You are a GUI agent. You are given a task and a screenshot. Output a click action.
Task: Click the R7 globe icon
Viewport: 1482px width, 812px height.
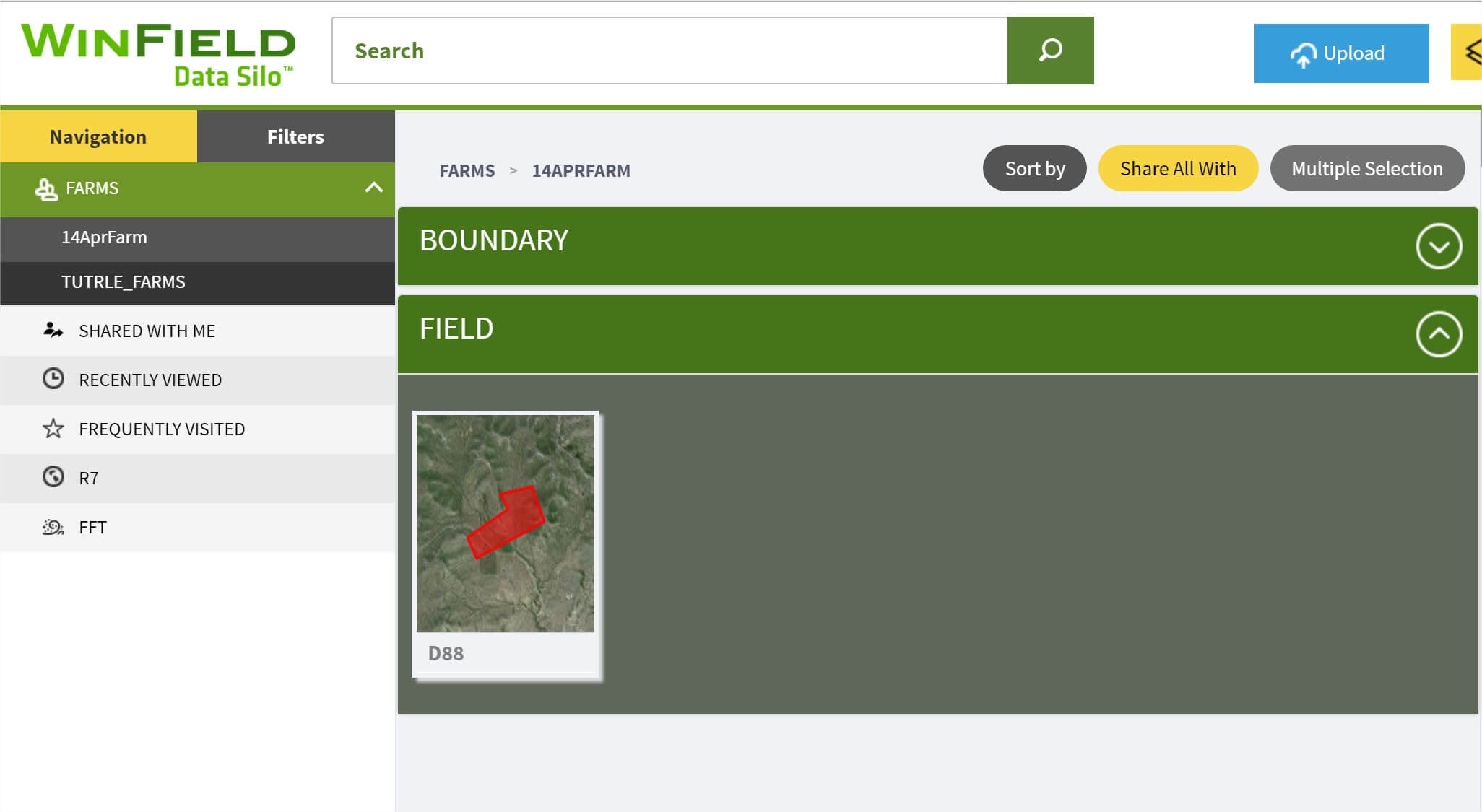[x=53, y=477]
